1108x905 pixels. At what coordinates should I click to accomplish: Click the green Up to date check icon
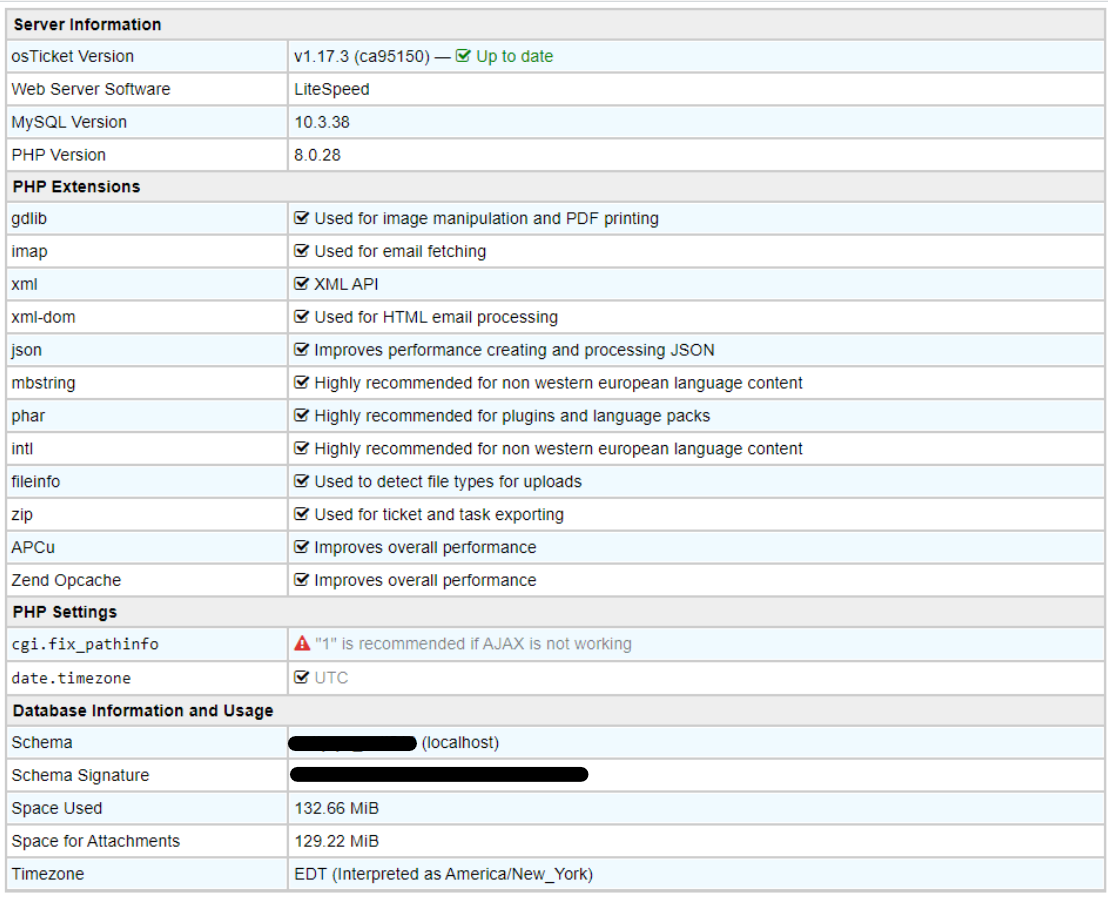point(463,56)
